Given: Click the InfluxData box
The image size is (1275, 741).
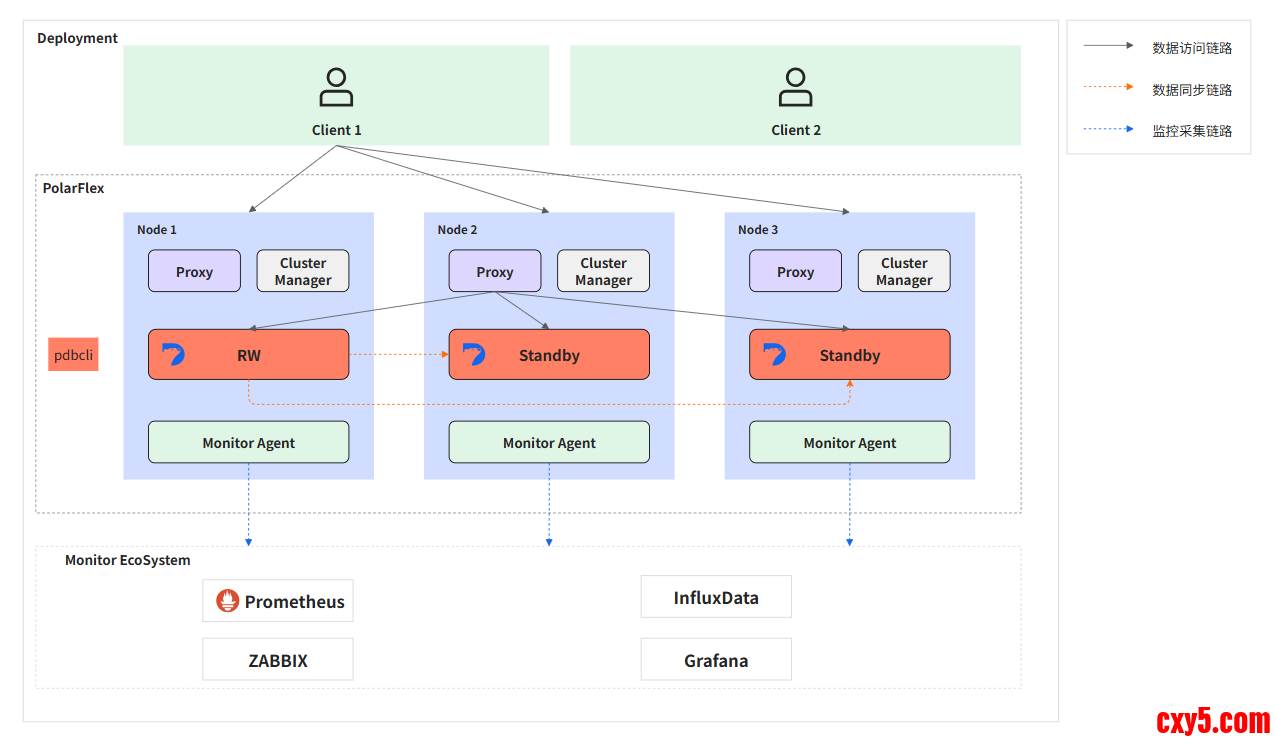Looking at the screenshot, I should point(716,597).
